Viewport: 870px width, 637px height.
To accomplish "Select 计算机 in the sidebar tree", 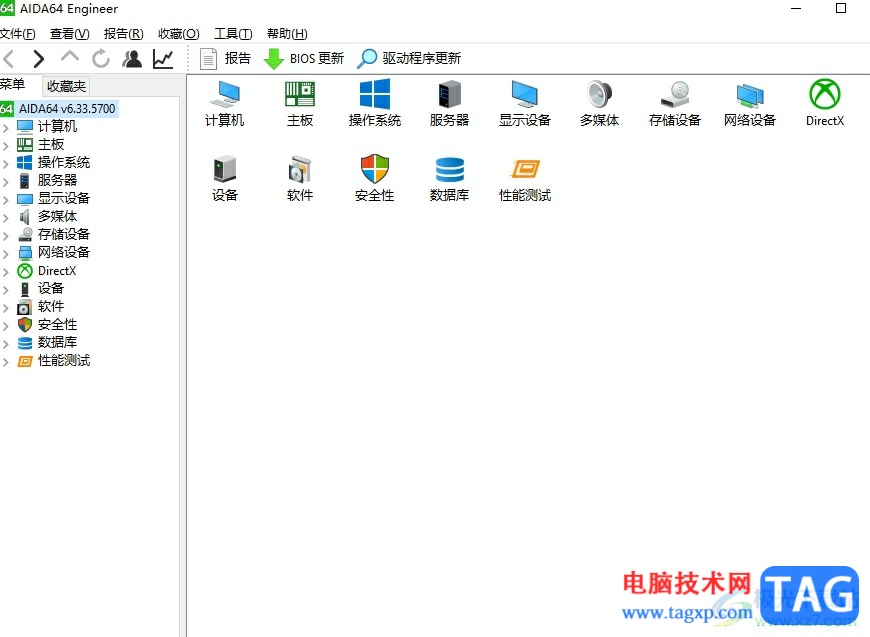I will [57, 127].
